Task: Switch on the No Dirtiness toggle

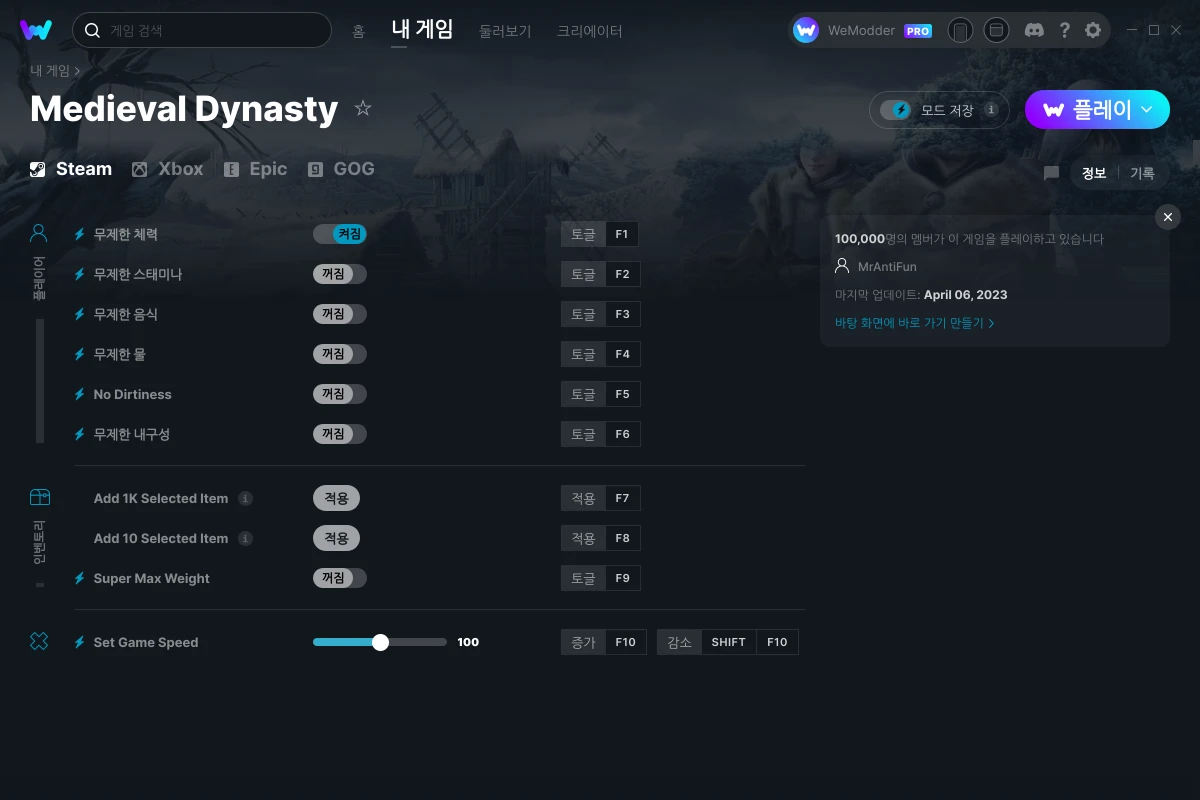Action: [340, 394]
